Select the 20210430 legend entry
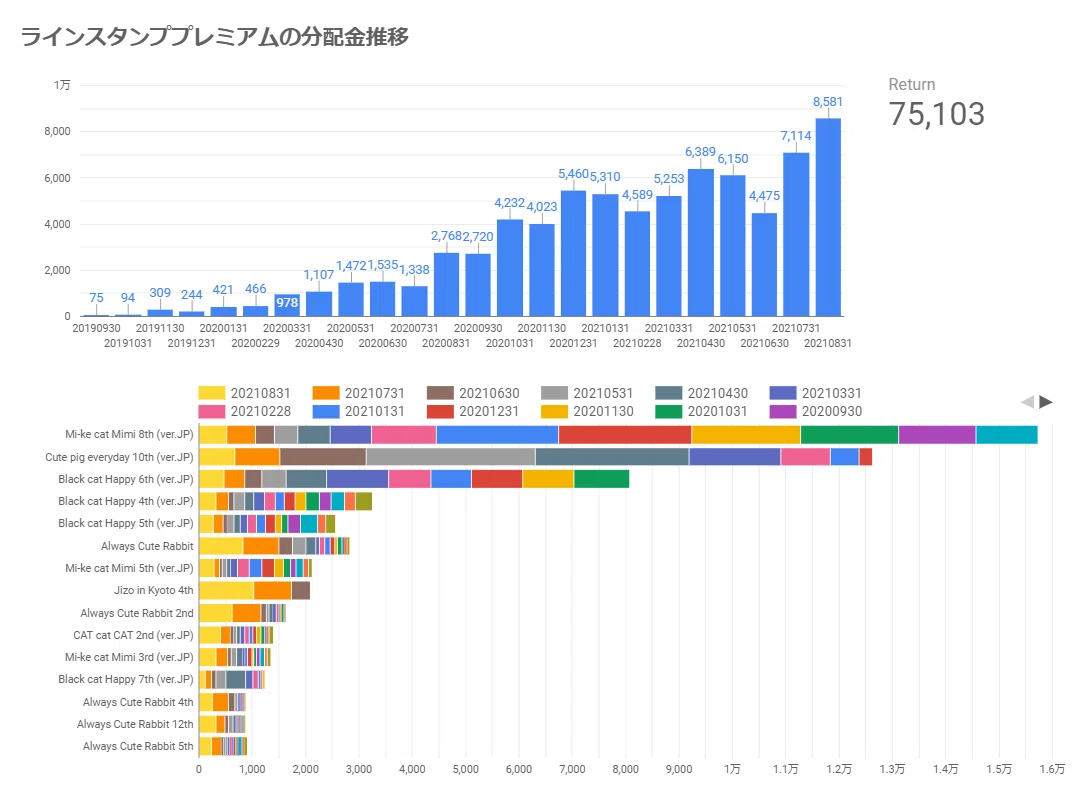This screenshot has width=1077, height=807. [701, 393]
